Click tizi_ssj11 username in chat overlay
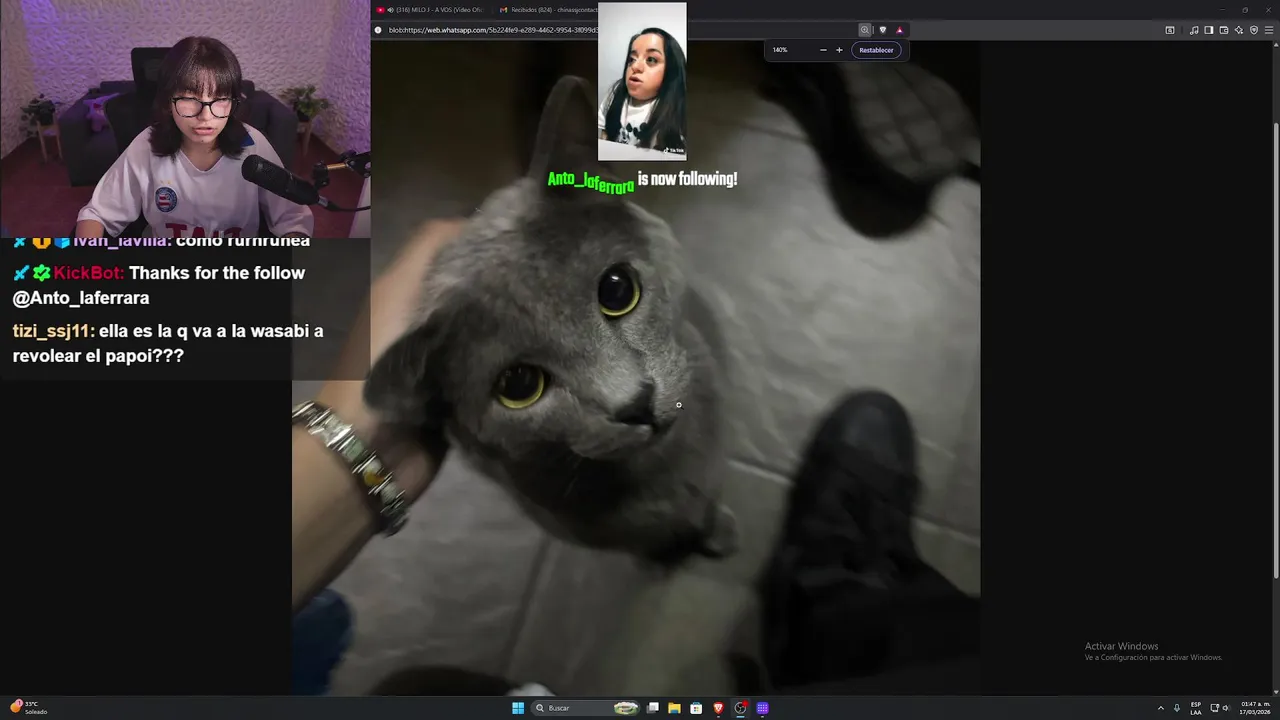Viewport: 1280px width, 720px height. pyautogui.click(x=53, y=331)
